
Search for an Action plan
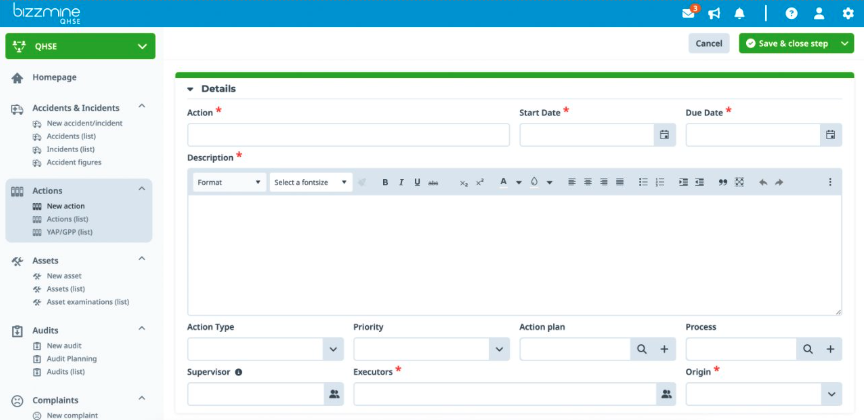coord(641,349)
